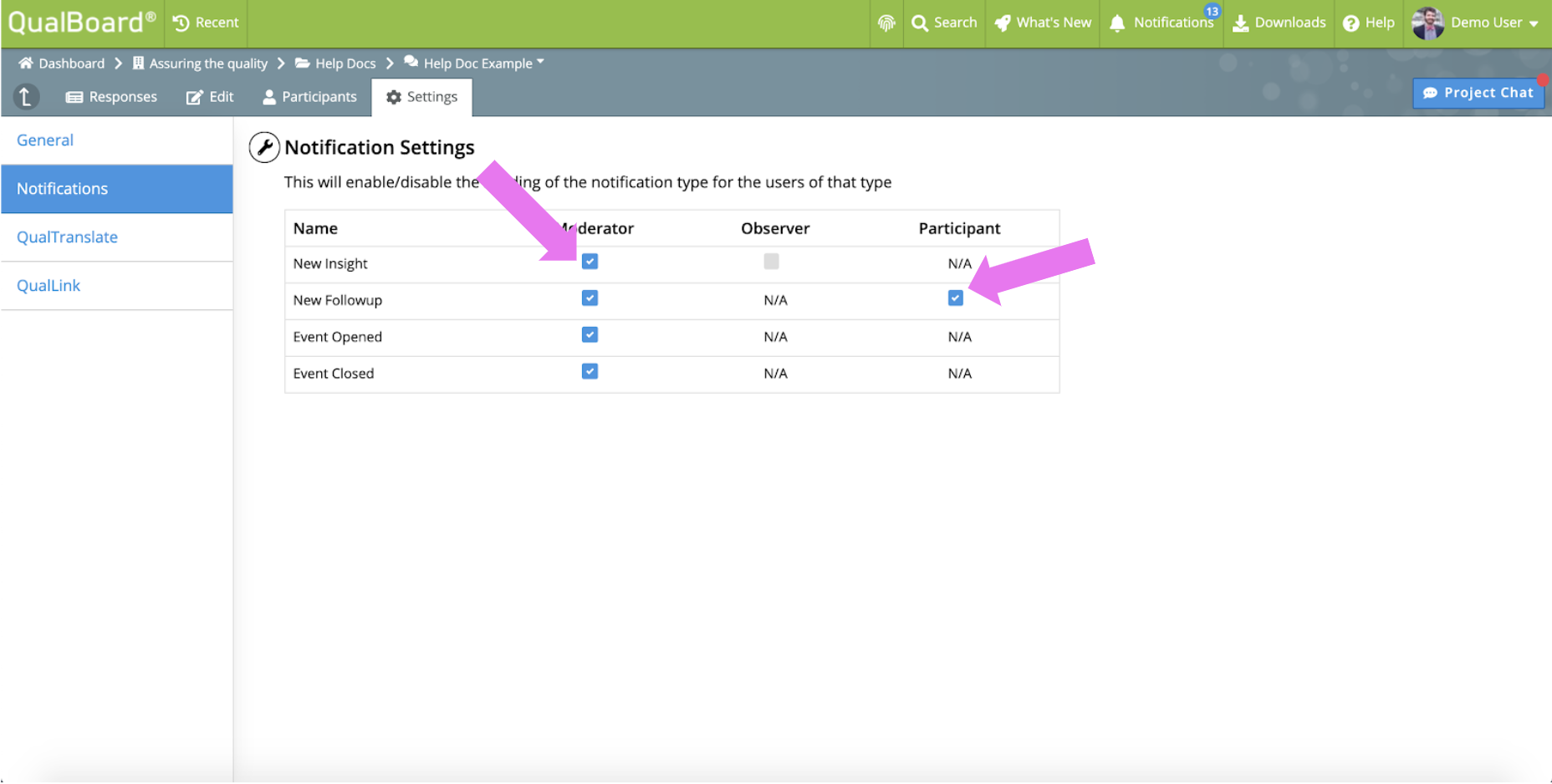Viewport: 1552px width, 784px height.
Task: Click the Project Chat speech bubble icon
Action: point(1431,93)
